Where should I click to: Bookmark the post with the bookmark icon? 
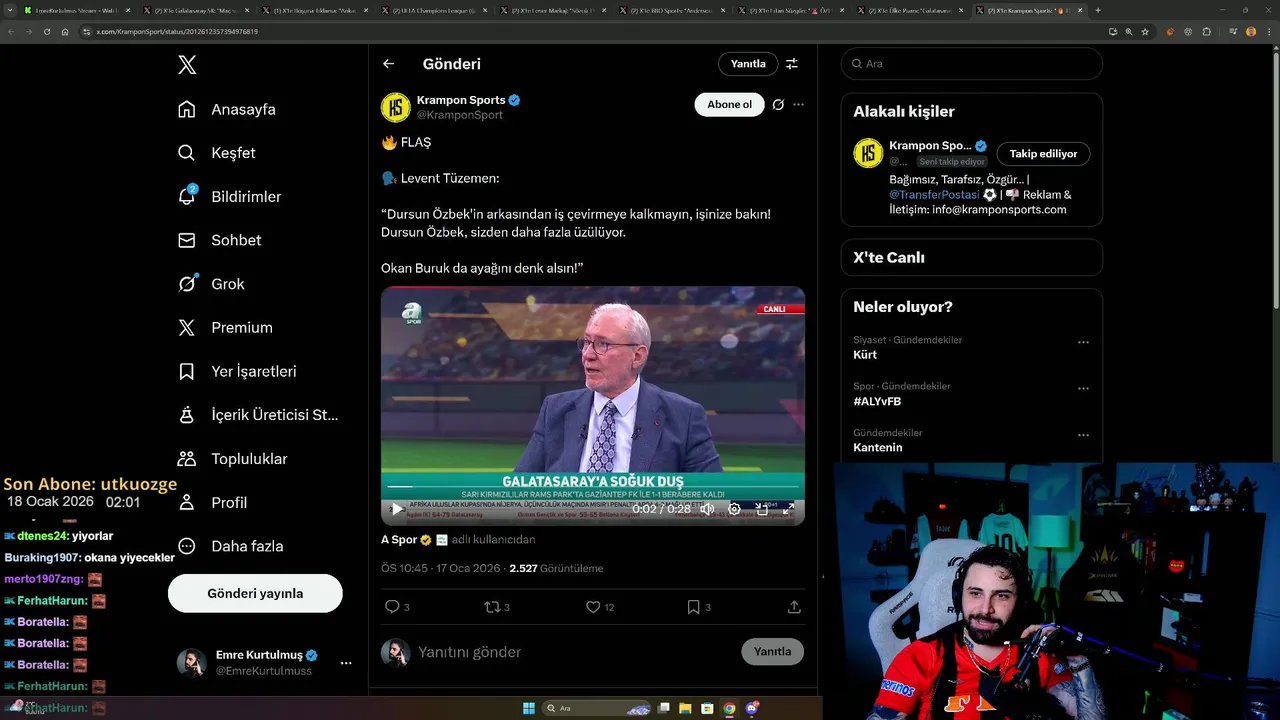(694, 607)
